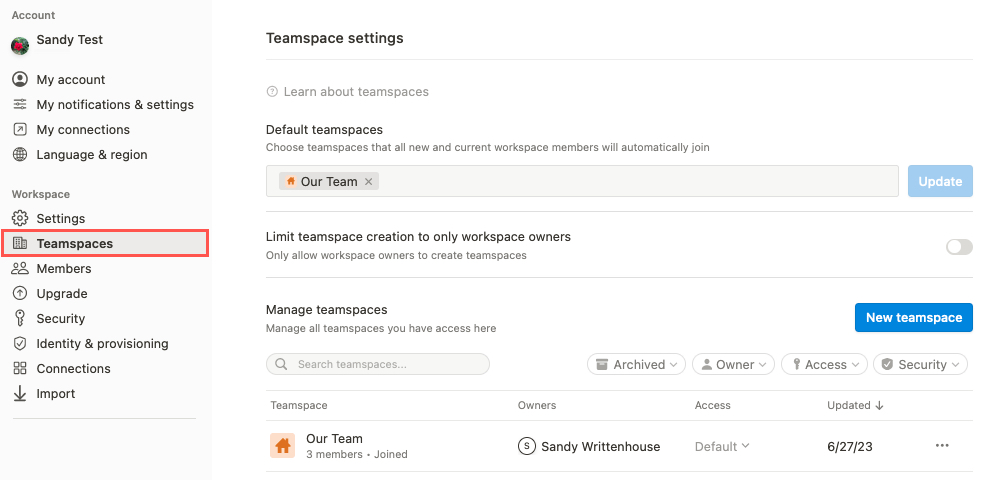Click the Upgrade arrow-circle icon
The height and width of the screenshot is (480, 990).
20,294
